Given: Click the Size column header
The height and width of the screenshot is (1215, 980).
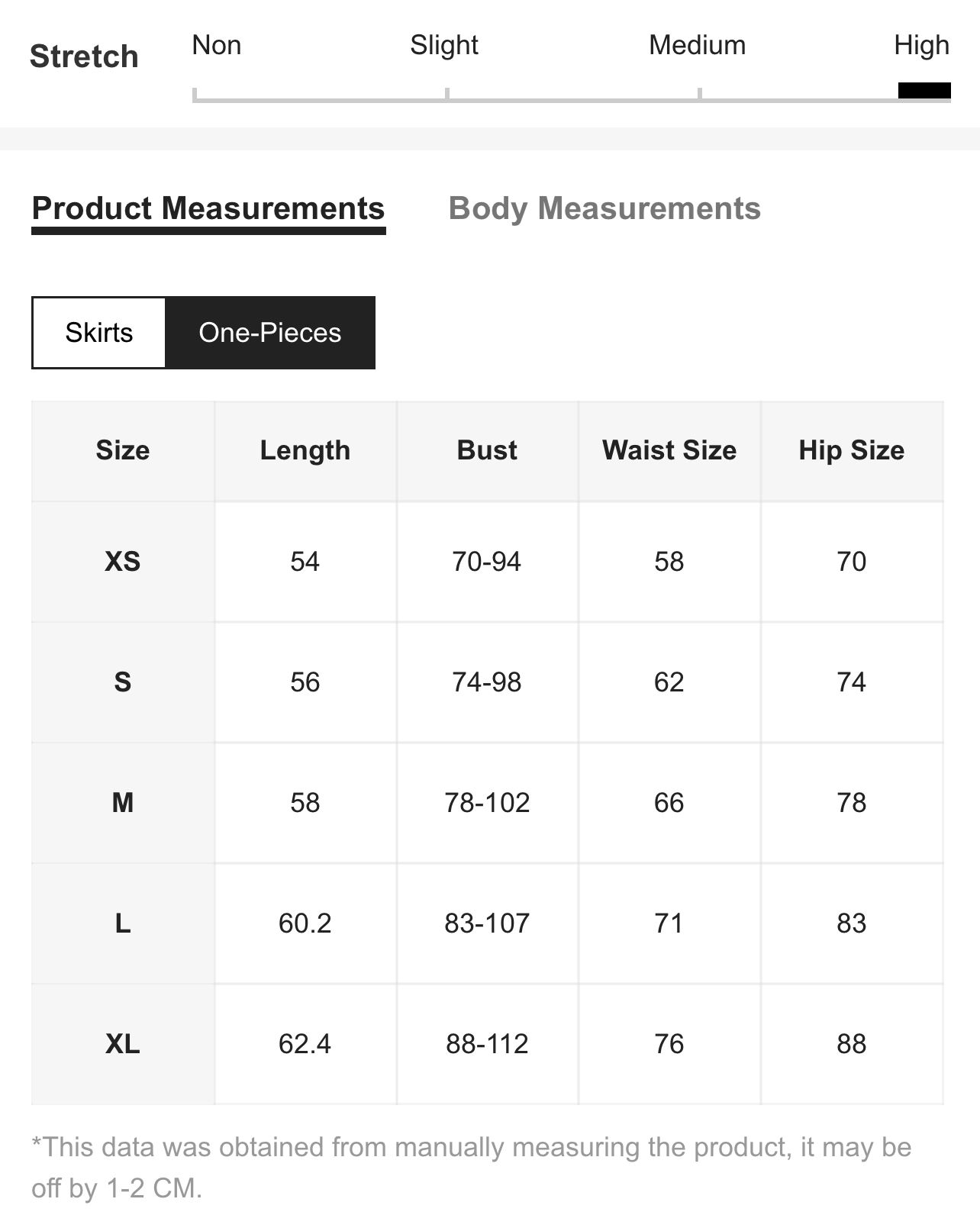Looking at the screenshot, I should point(123,450).
